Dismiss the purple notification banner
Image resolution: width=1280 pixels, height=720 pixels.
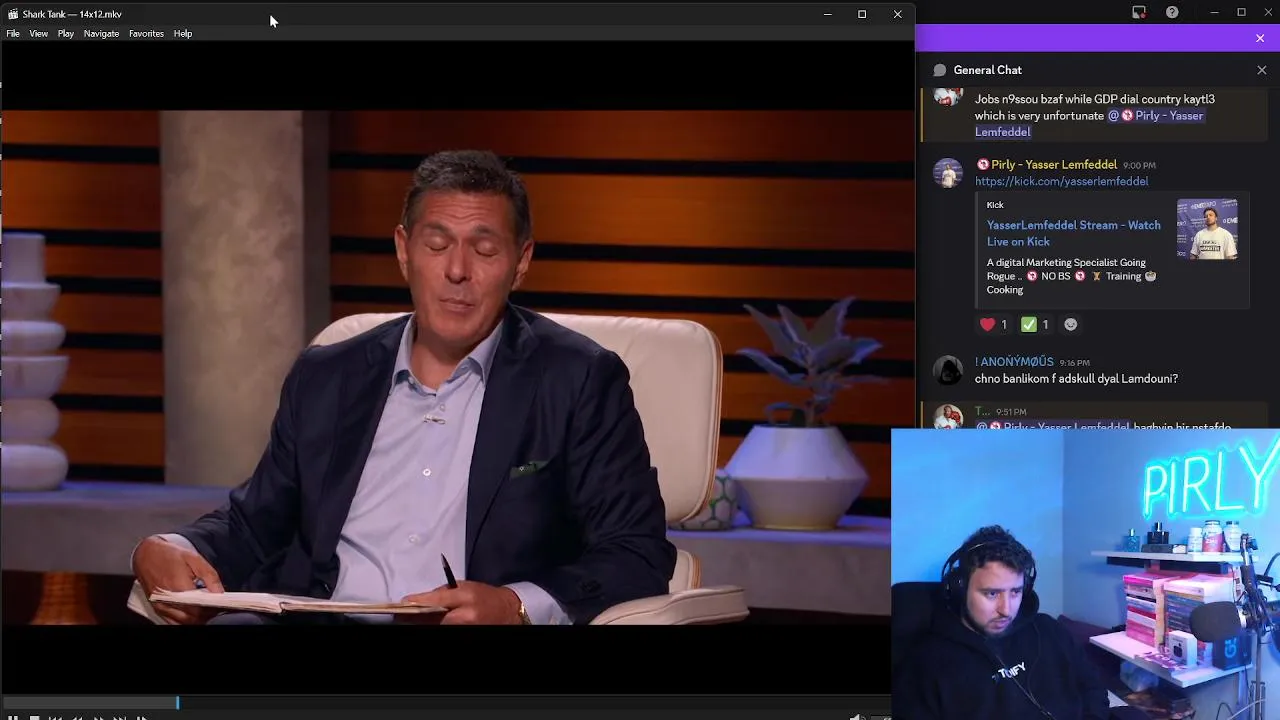pyautogui.click(x=1260, y=38)
